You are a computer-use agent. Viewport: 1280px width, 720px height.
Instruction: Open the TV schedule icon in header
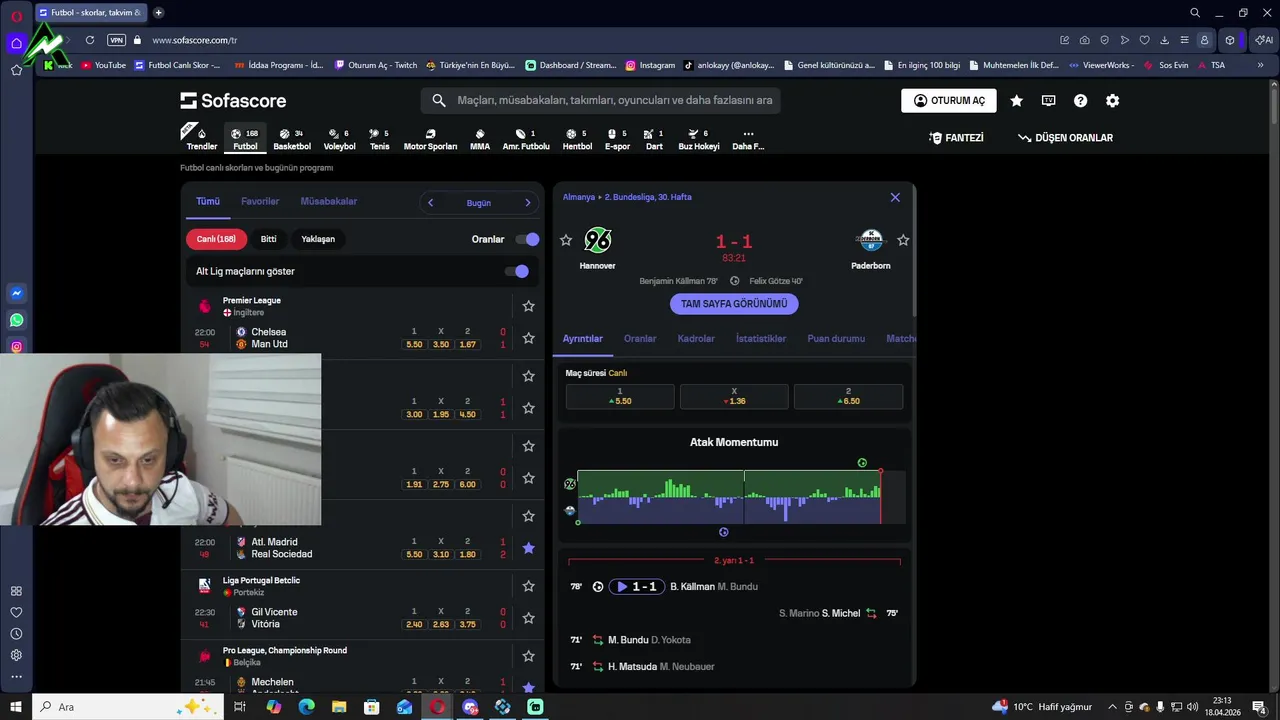pyautogui.click(x=1048, y=101)
